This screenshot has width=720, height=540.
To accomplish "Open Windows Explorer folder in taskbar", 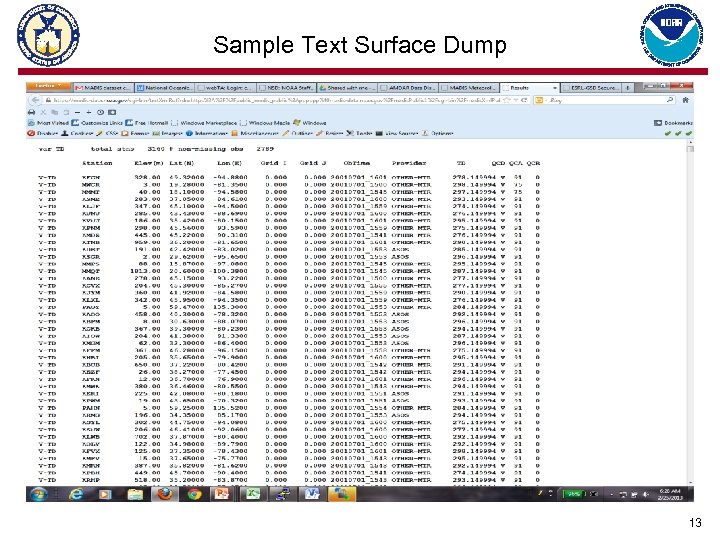I will pos(135,494).
